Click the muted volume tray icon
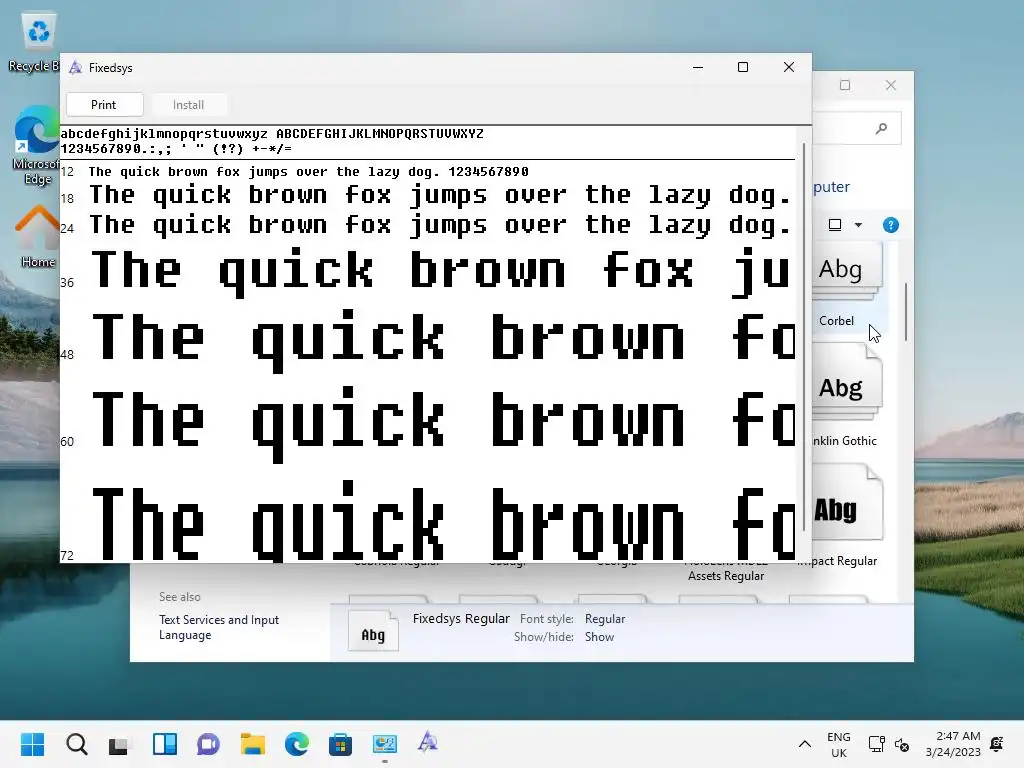The image size is (1024, 768). click(x=902, y=744)
